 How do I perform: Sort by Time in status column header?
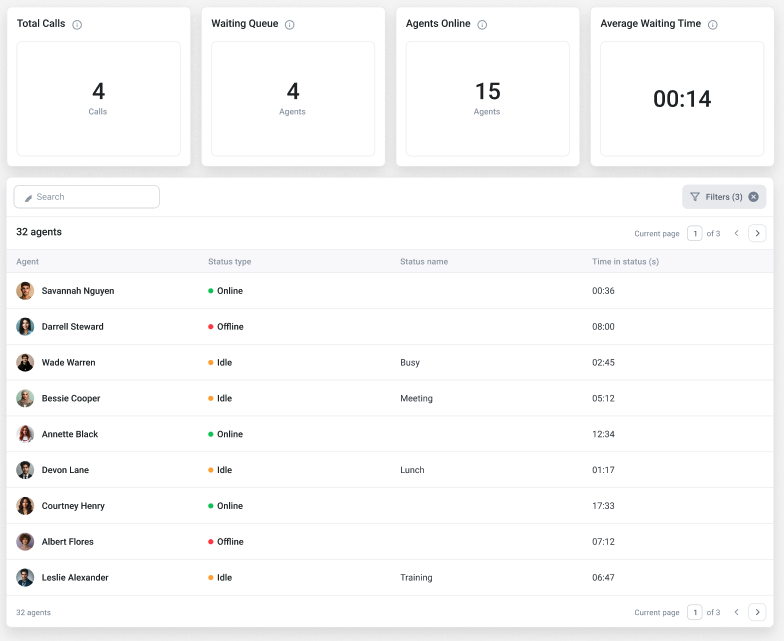pyautogui.click(x=625, y=262)
